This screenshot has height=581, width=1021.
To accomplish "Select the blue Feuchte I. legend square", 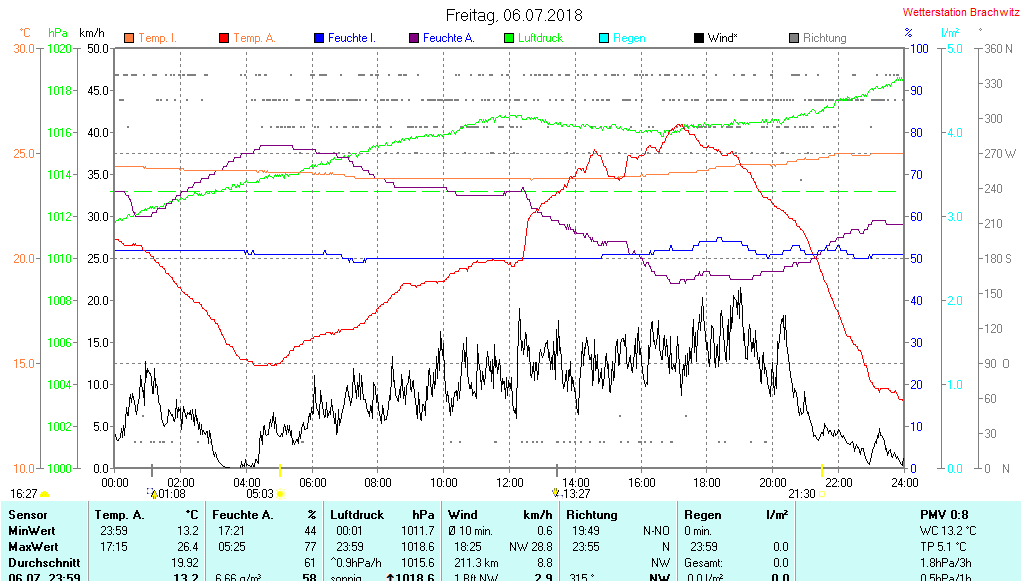I will click(319, 38).
